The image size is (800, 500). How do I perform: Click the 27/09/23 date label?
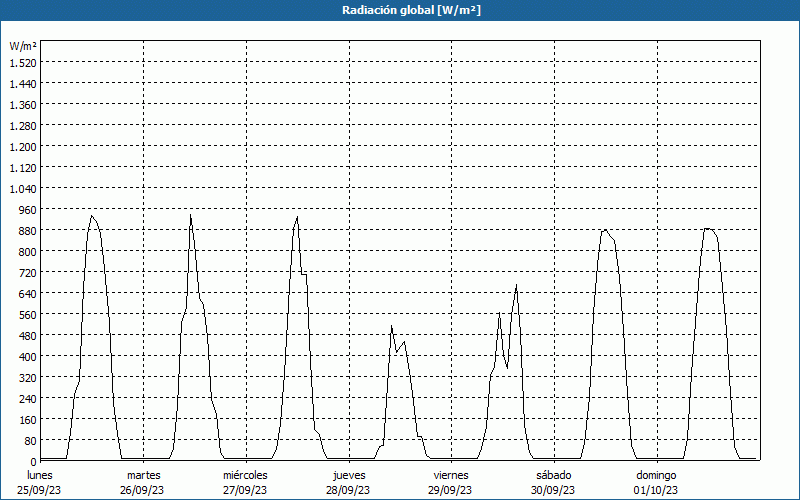[245, 490]
